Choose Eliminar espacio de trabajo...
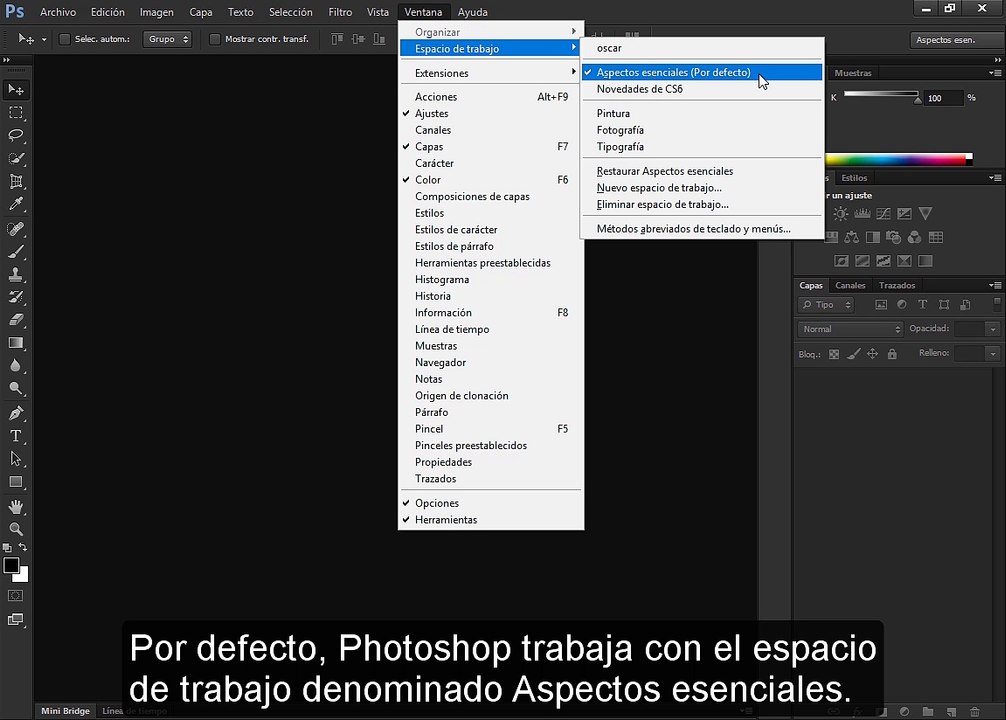This screenshot has width=1006, height=720. click(702, 205)
